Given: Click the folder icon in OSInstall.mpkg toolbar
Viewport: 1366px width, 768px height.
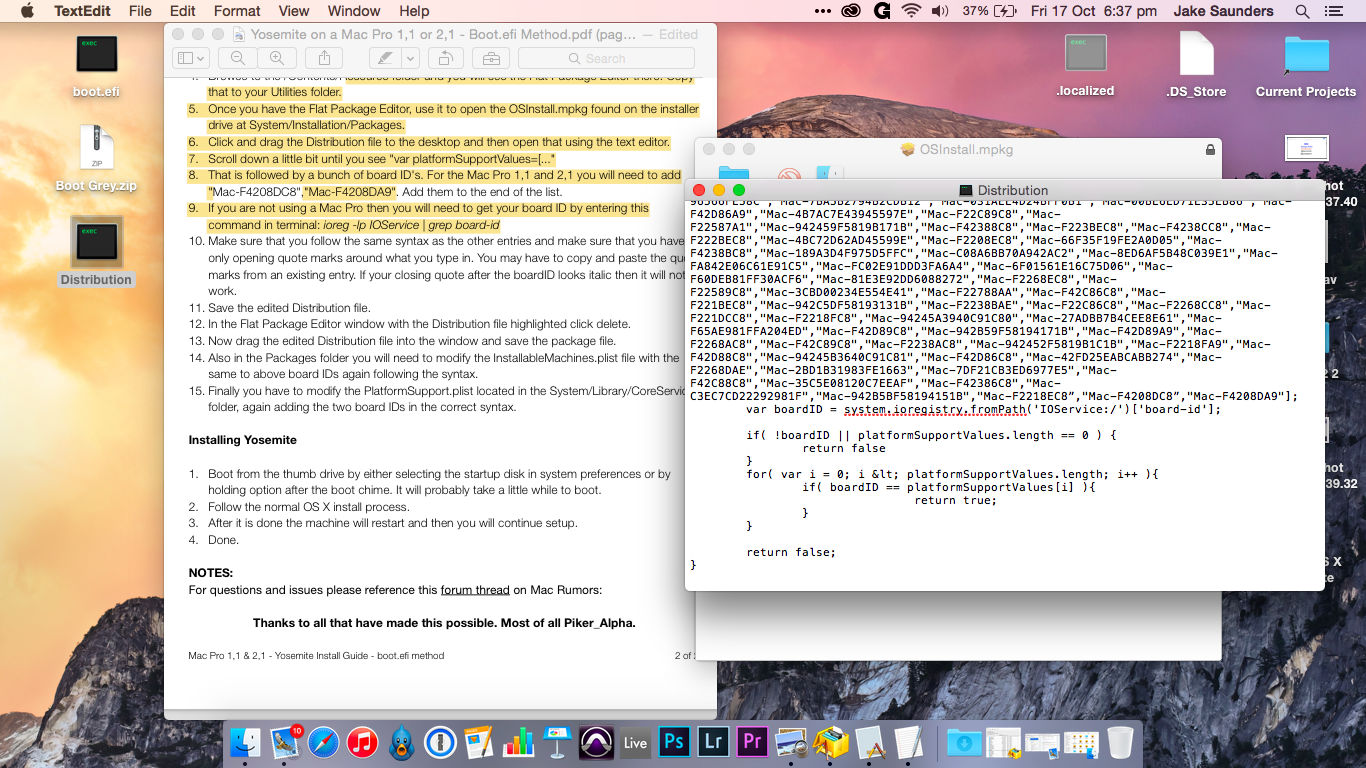Looking at the screenshot, I should tap(734, 175).
